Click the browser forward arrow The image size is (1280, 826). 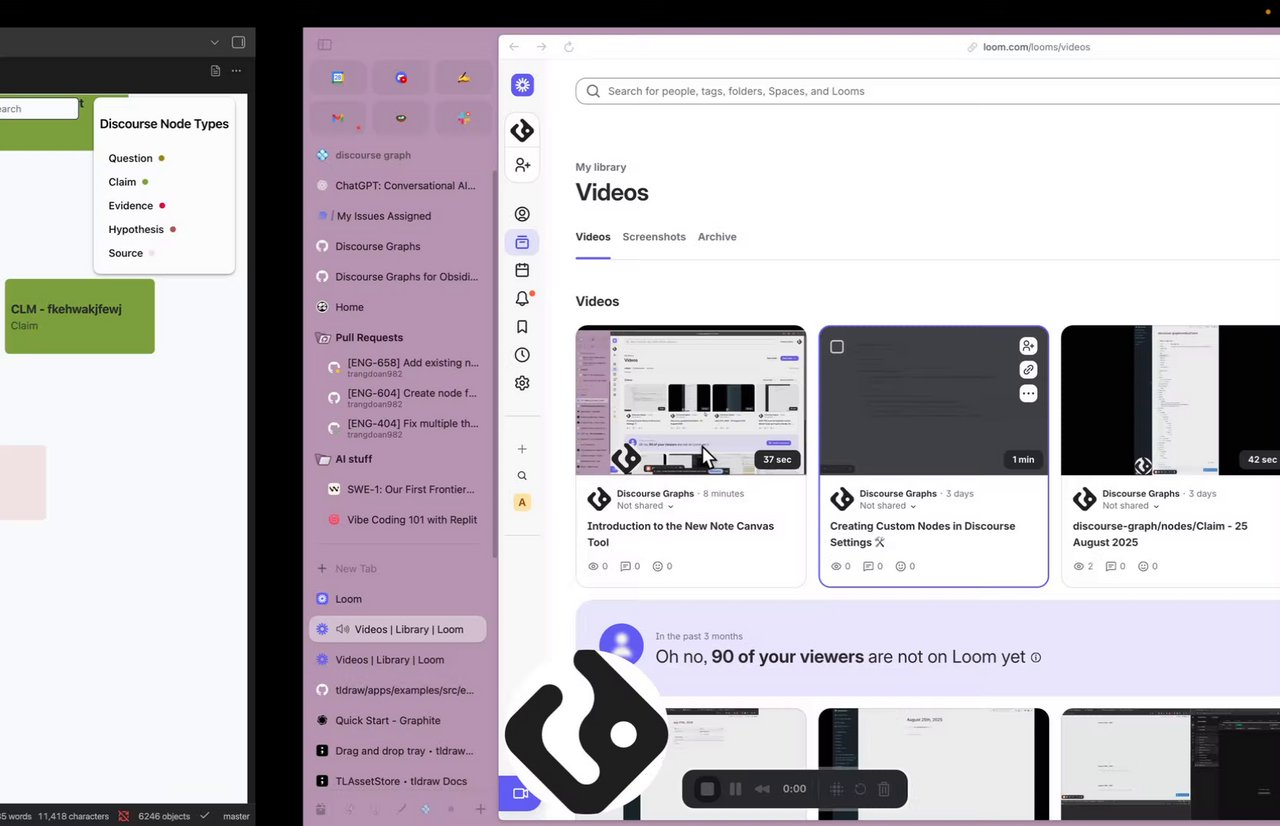(541, 47)
